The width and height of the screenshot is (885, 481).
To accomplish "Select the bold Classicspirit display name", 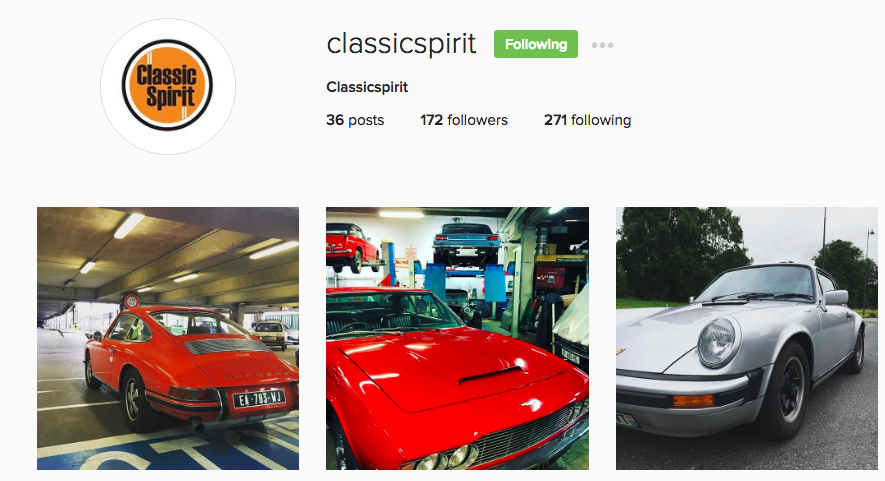I will [x=367, y=88].
